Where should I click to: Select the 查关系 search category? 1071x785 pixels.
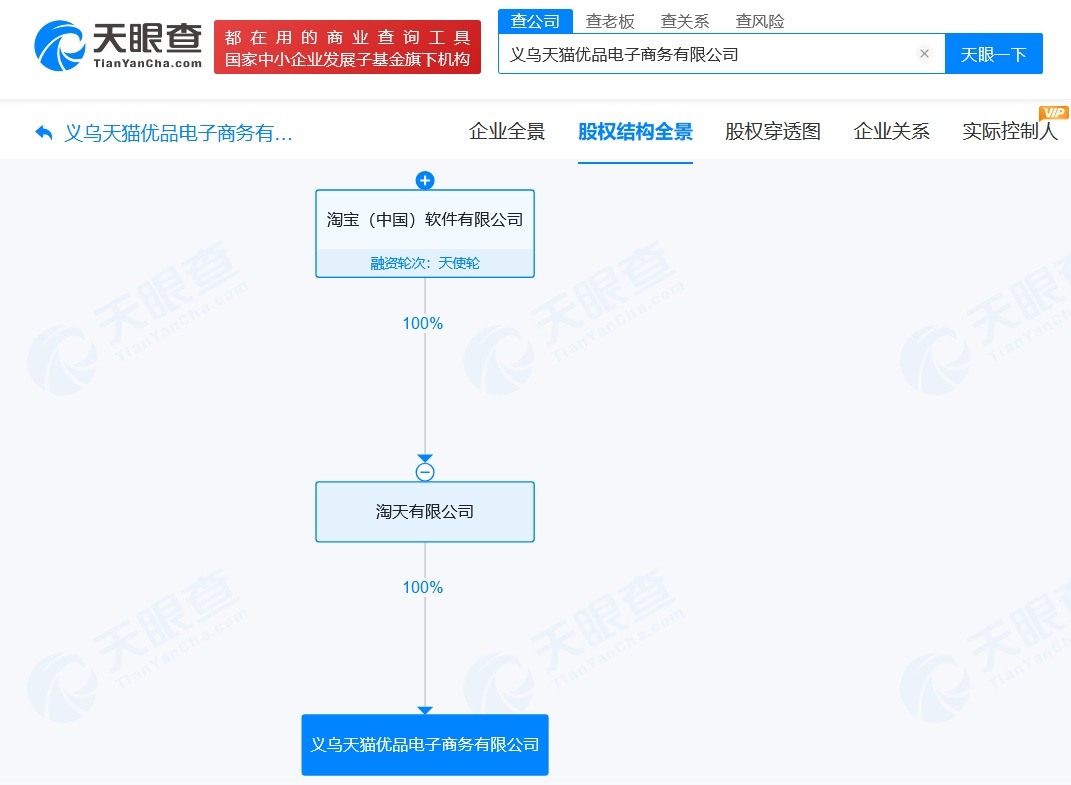684,21
